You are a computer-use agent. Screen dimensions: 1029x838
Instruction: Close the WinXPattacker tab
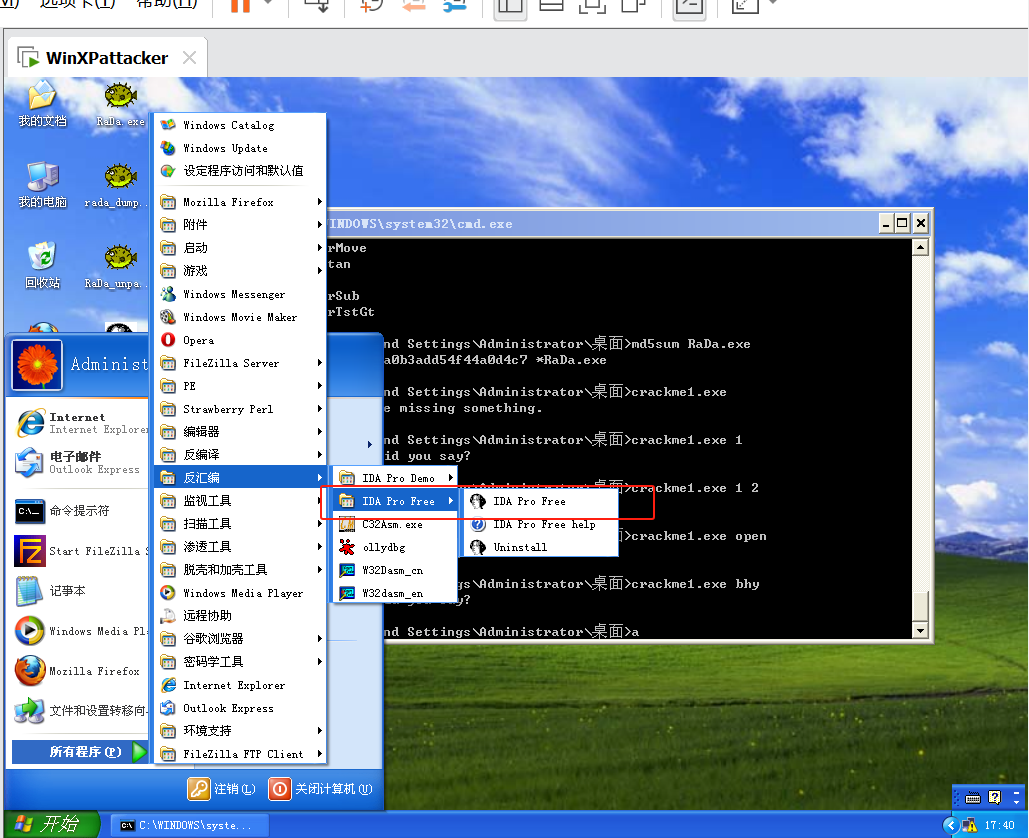tap(189, 58)
